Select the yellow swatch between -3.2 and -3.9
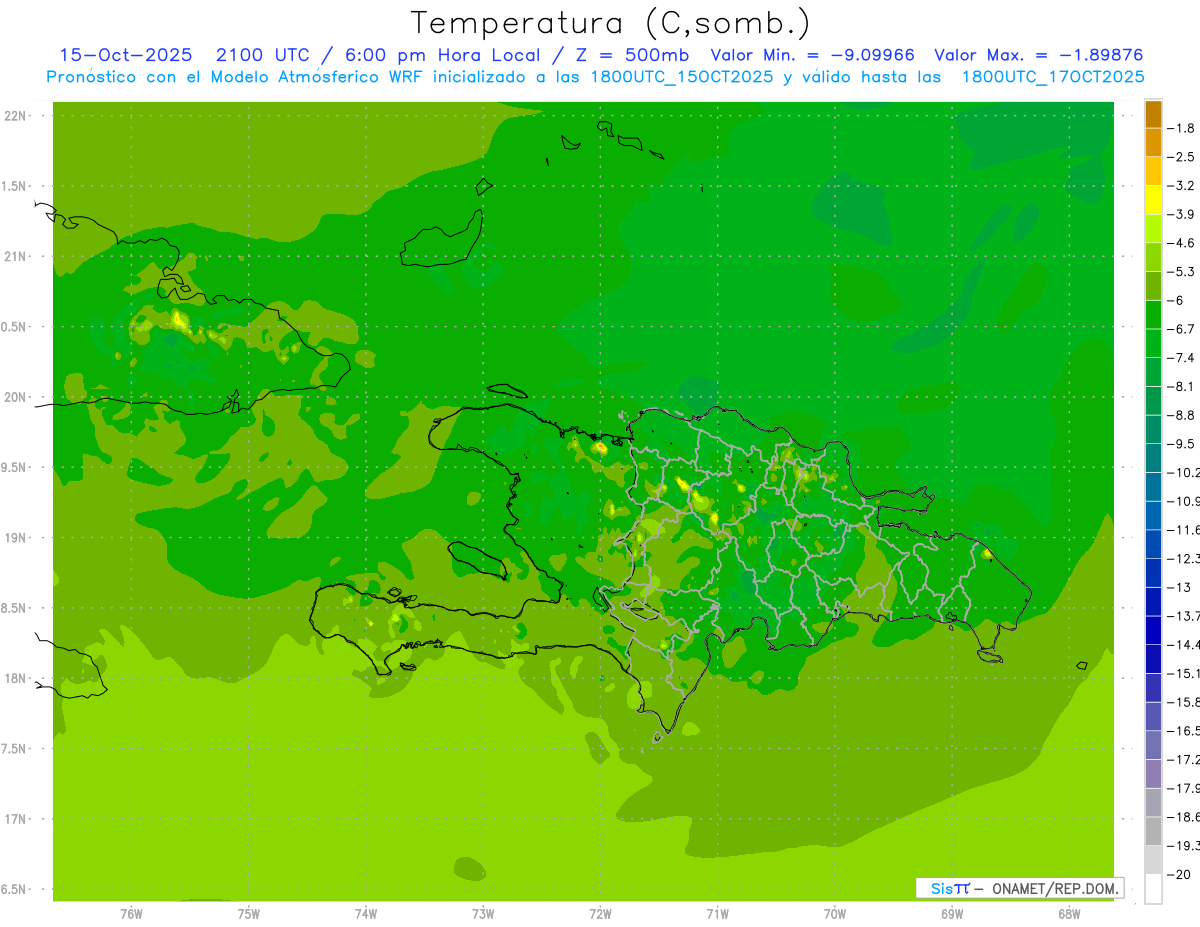 point(1153,200)
